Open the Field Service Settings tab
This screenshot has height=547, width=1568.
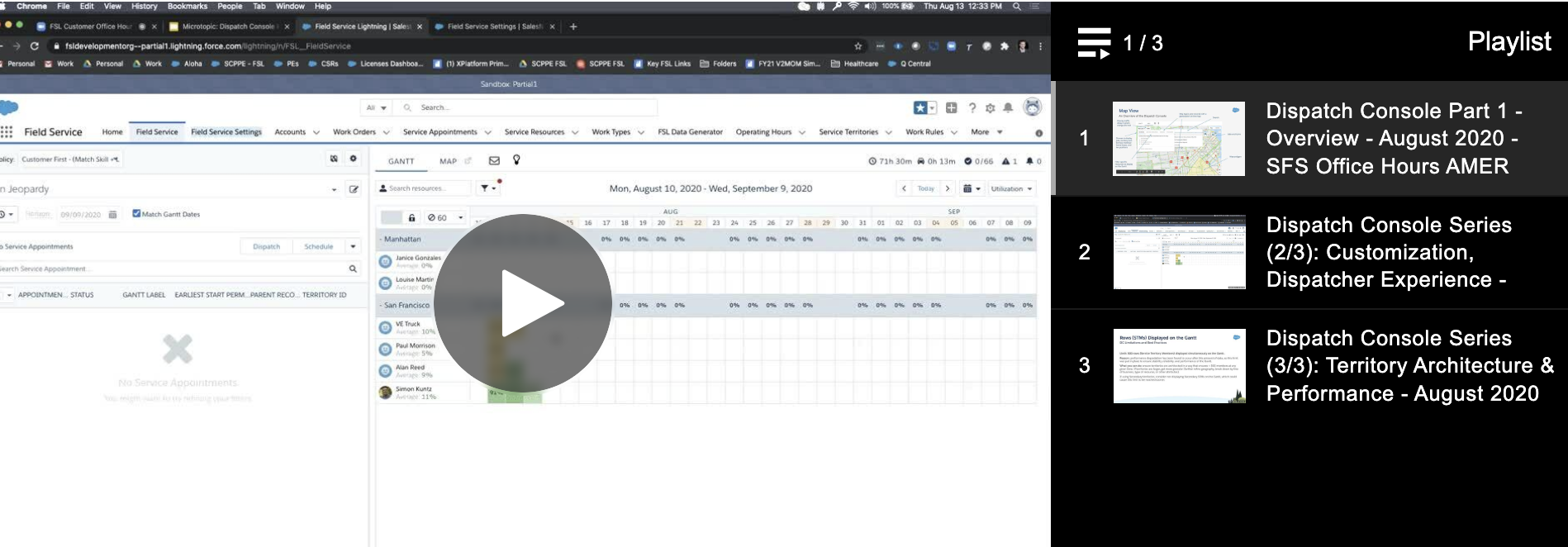coord(226,132)
